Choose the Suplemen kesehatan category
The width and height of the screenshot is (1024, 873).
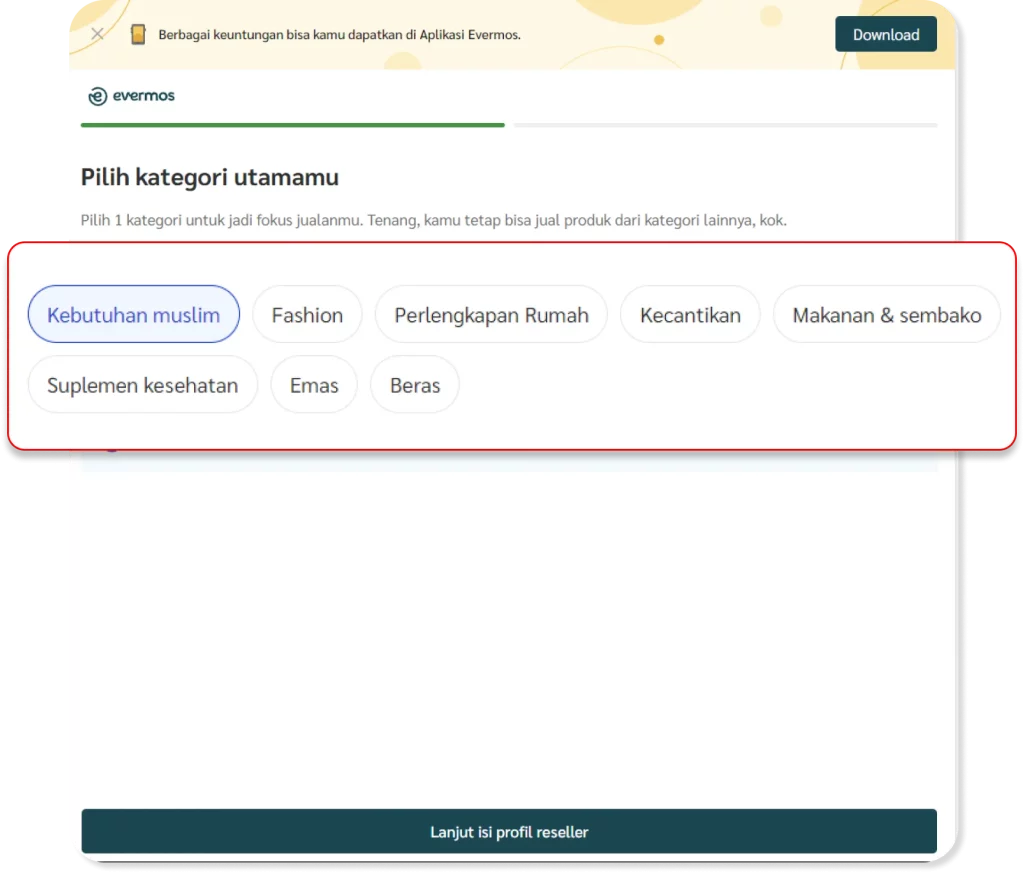coord(142,384)
